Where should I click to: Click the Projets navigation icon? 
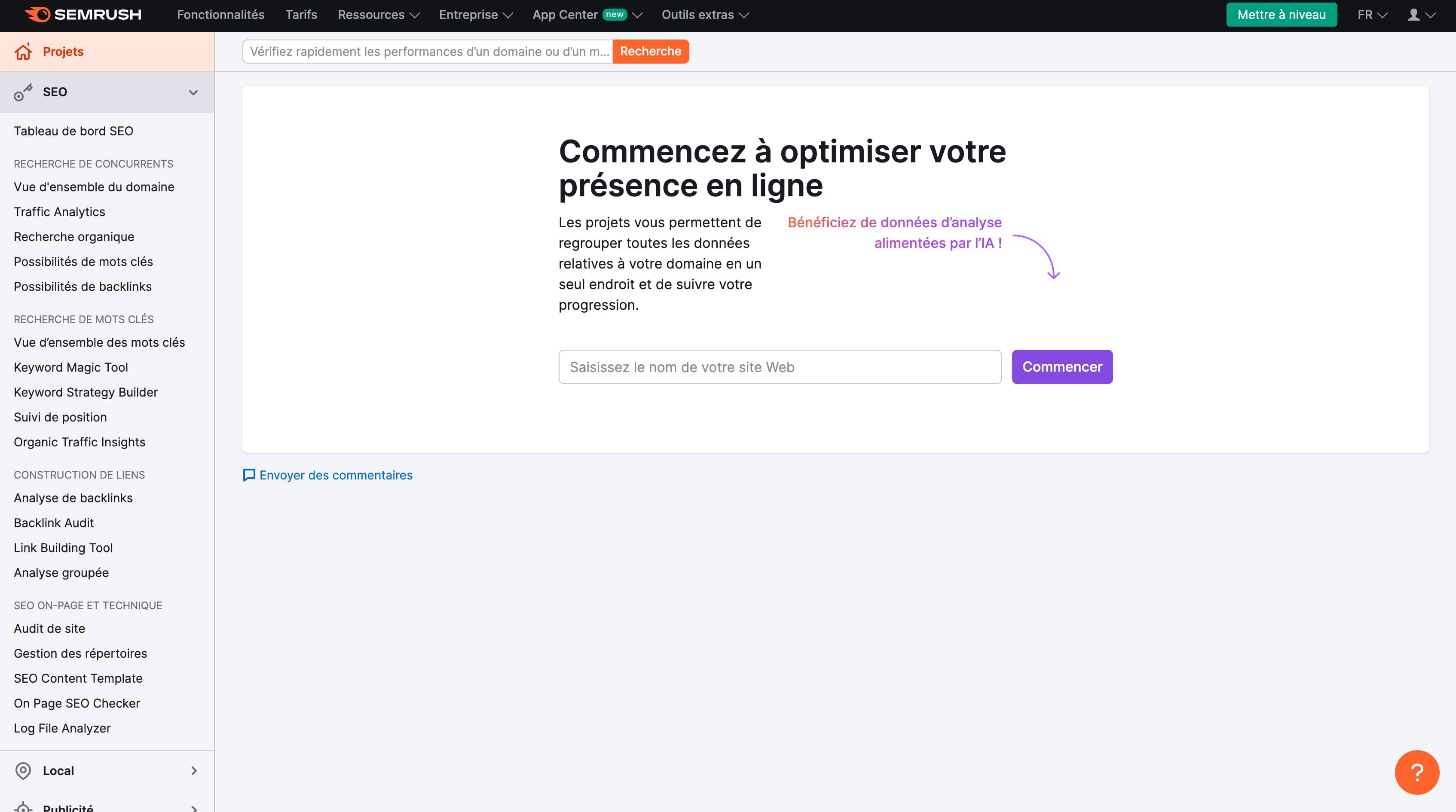[x=22, y=51]
